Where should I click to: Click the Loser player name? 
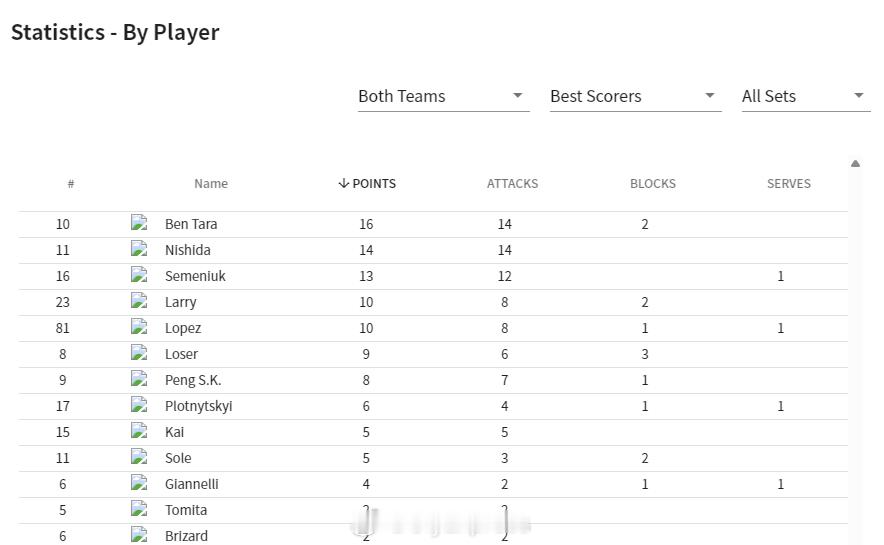181,353
